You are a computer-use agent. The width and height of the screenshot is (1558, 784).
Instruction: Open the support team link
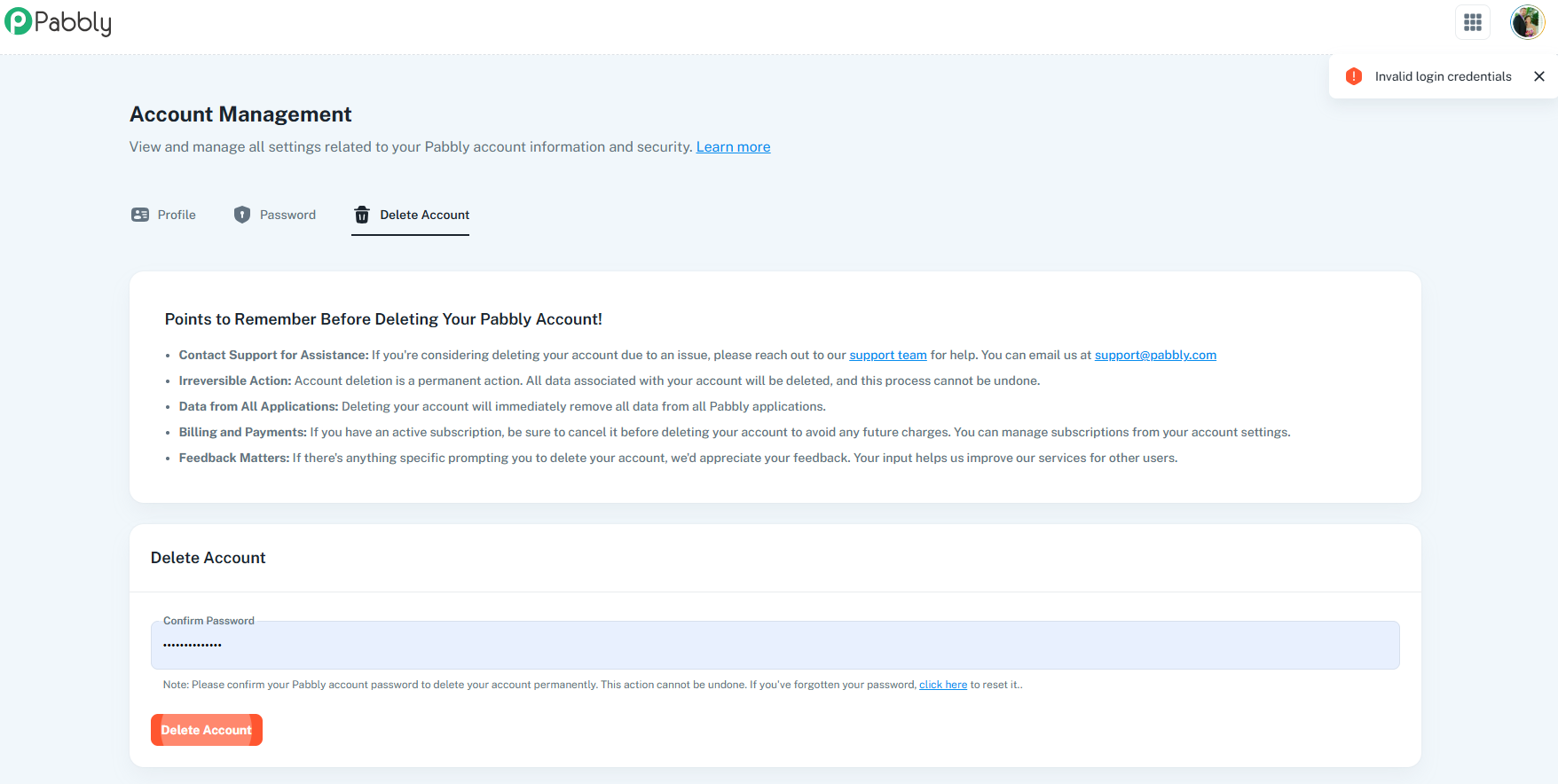pyautogui.click(x=887, y=355)
